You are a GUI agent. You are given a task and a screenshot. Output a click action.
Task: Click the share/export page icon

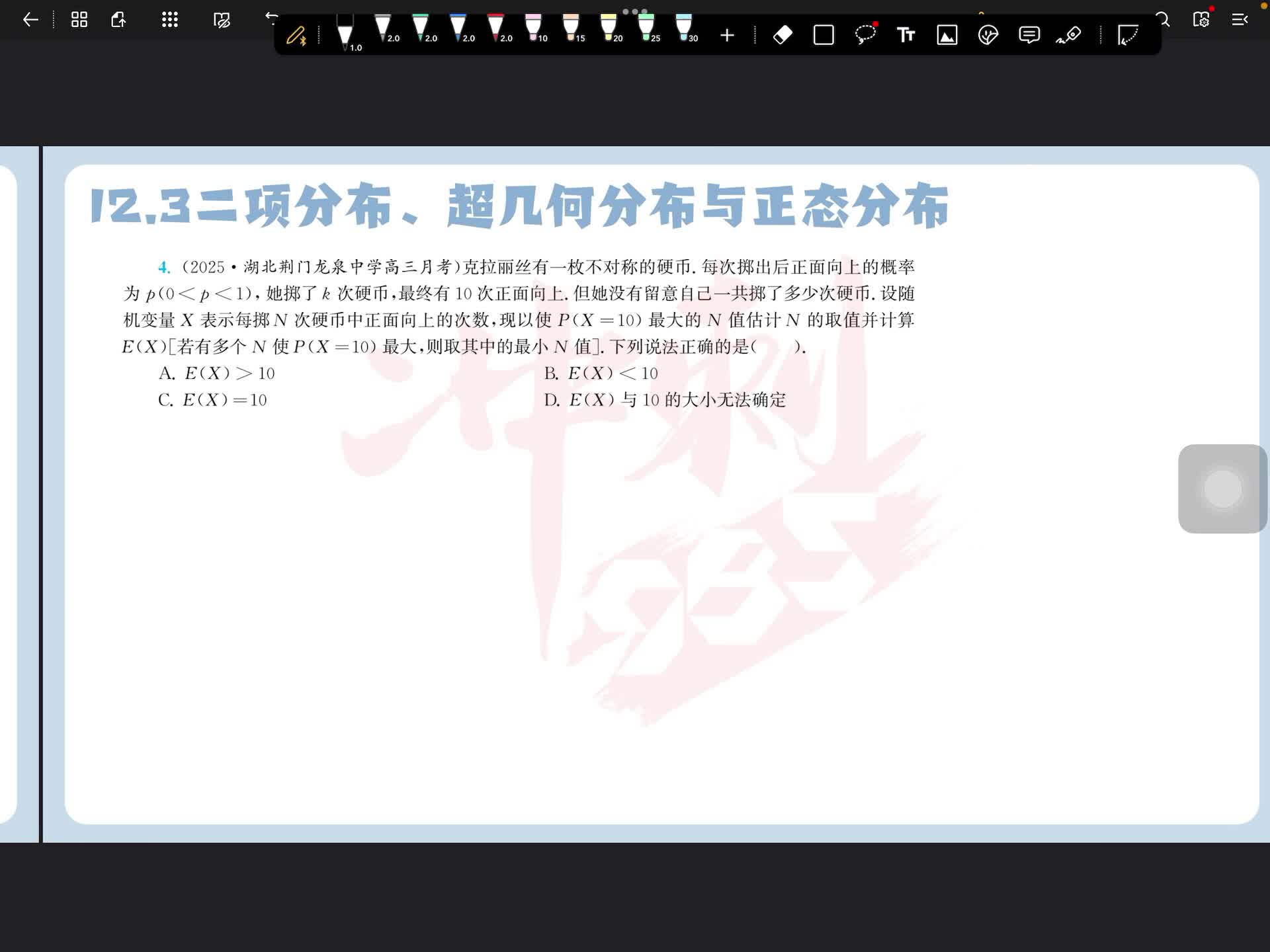[x=119, y=20]
